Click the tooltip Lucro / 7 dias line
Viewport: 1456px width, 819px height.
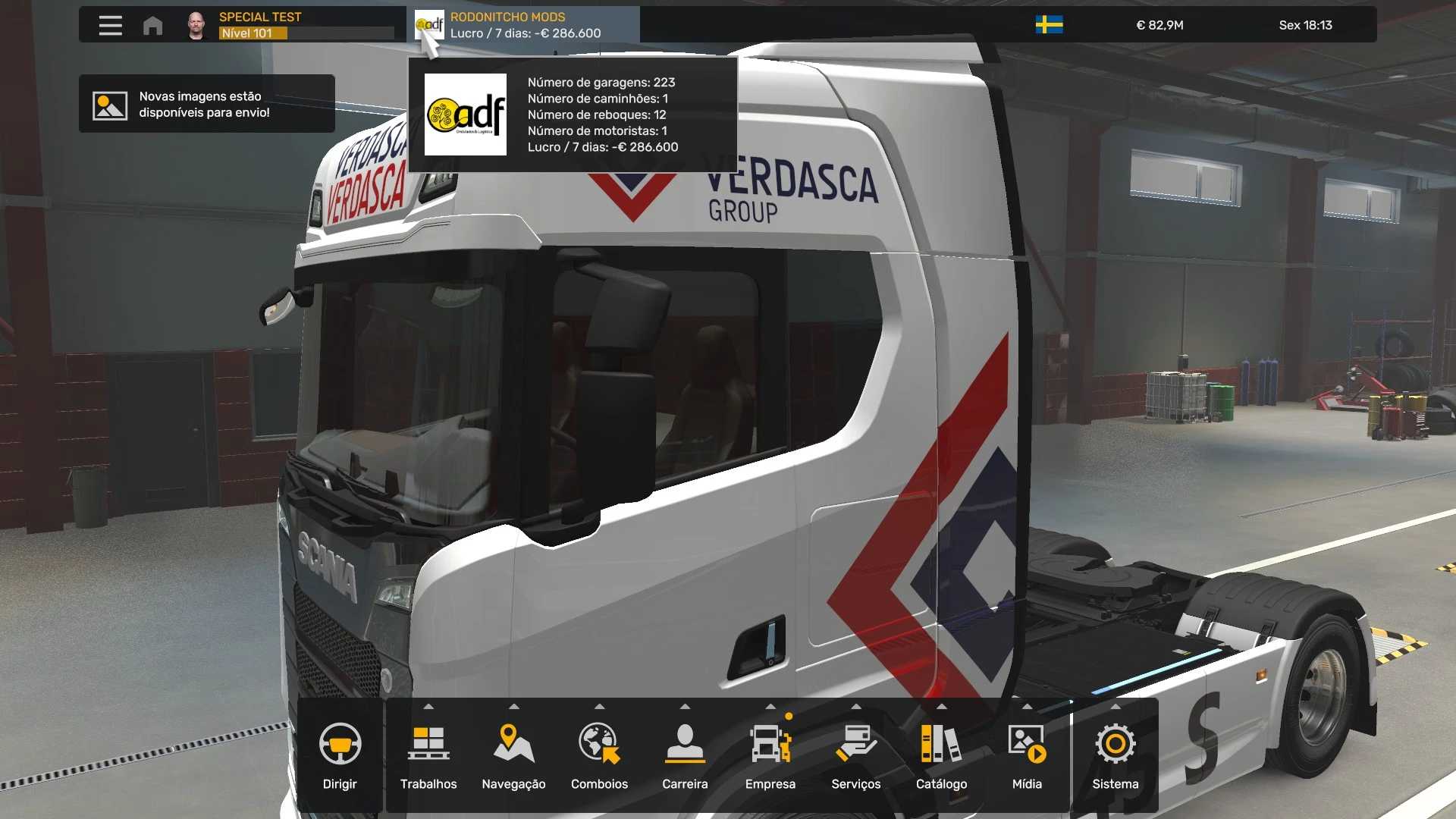603,147
